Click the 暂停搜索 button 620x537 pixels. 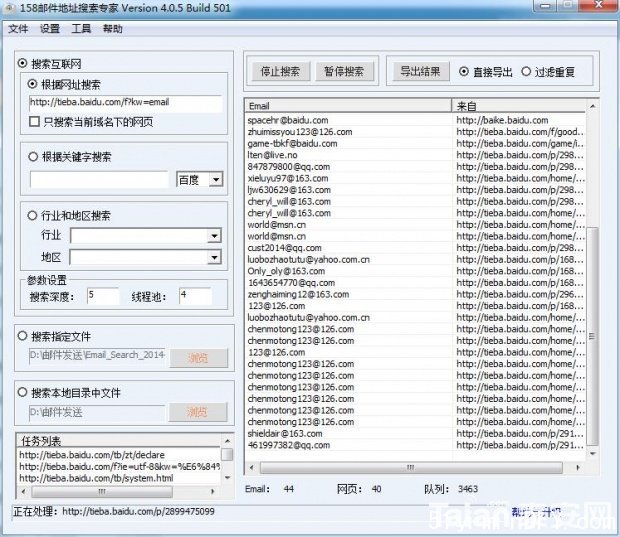(x=344, y=72)
